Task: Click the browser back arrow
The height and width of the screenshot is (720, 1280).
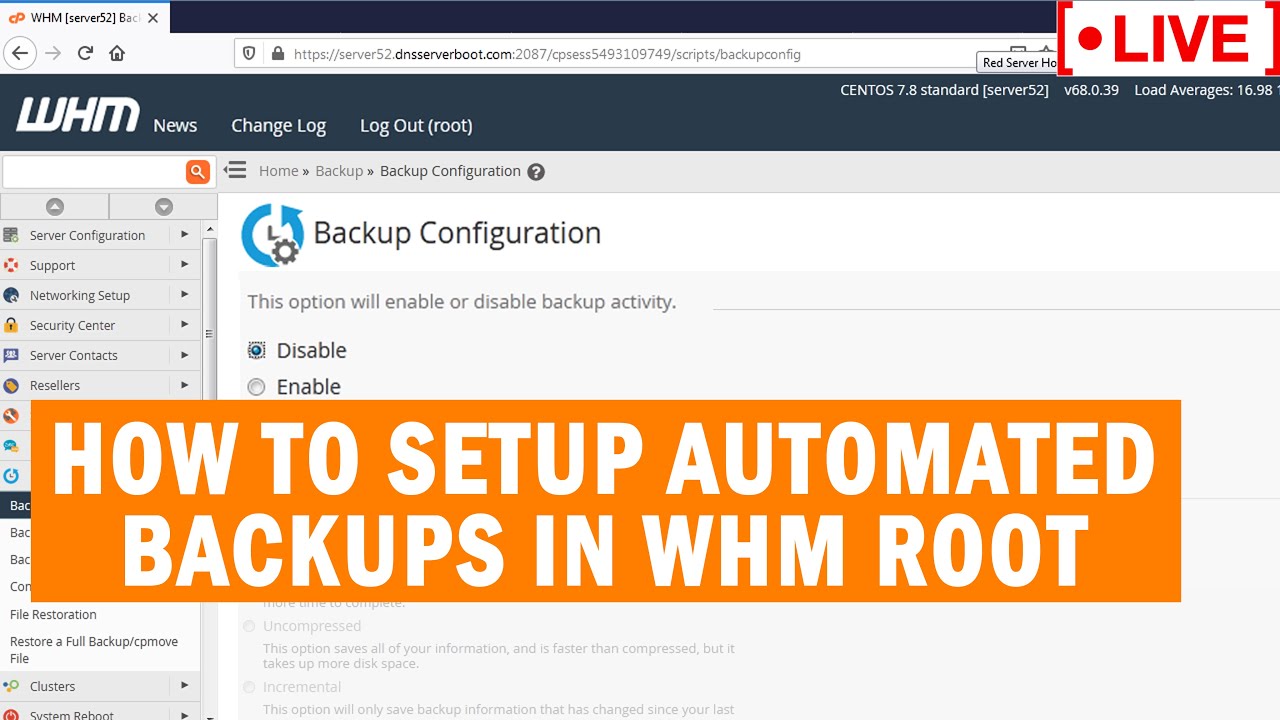Action: pos(20,53)
